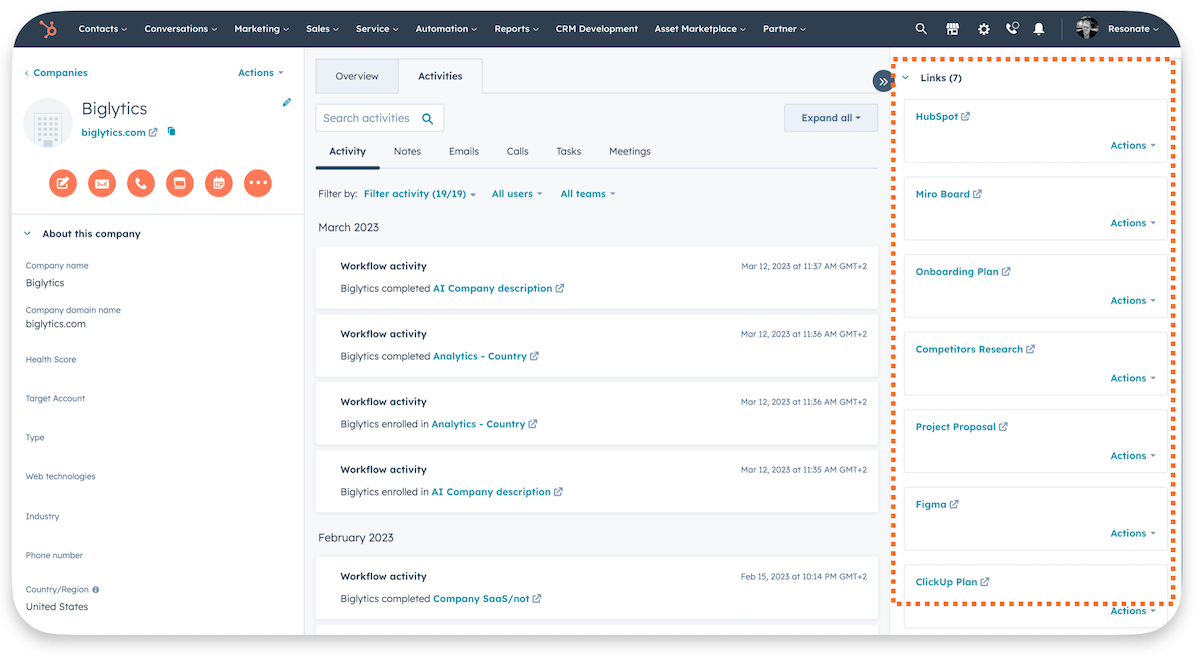Open the ClickUp Plan link

[946, 582]
